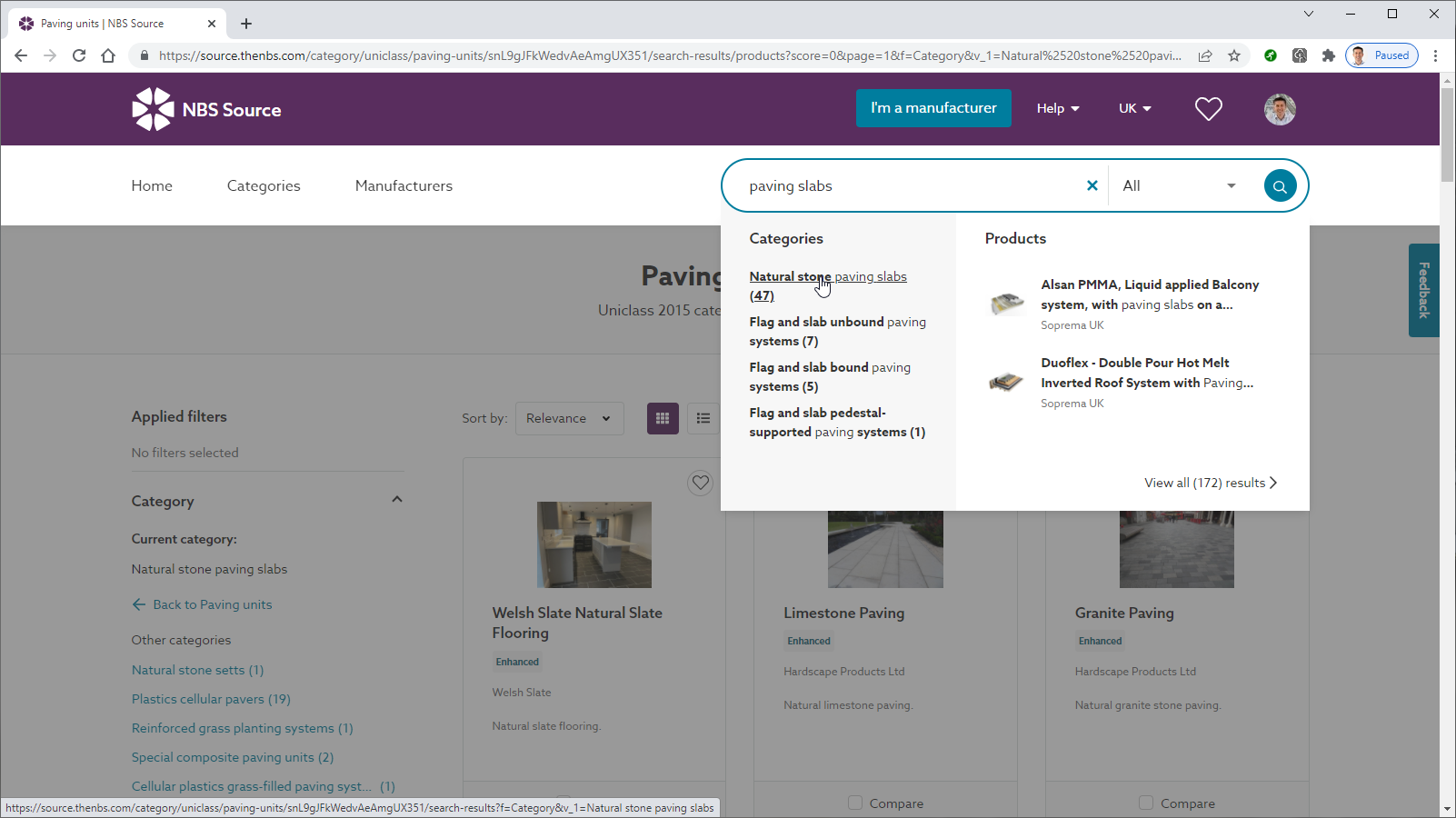Click View all (172) results link
This screenshot has width=1456, height=818.
coord(1211,483)
